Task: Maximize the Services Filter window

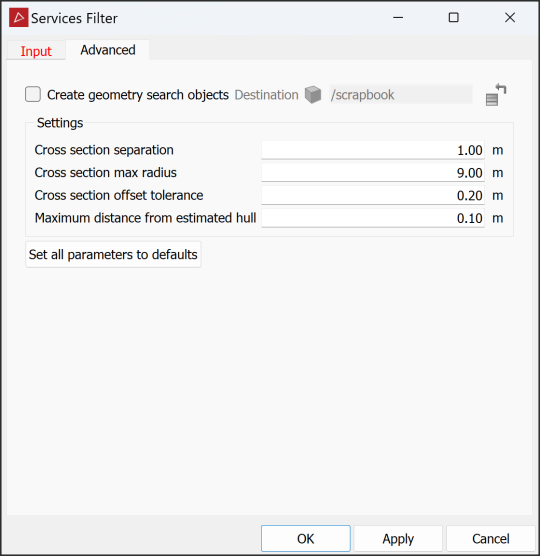Action: [x=453, y=17]
